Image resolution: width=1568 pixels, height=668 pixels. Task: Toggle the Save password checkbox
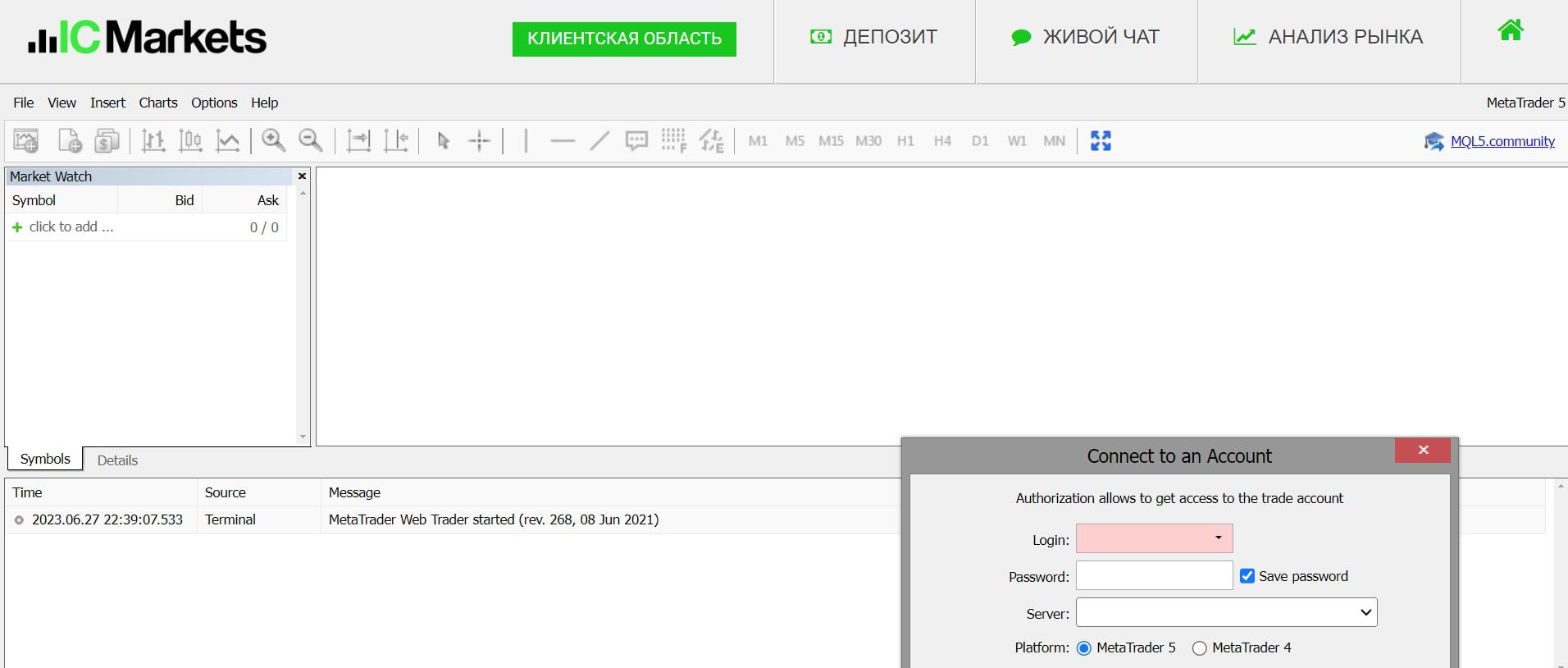click(x=1247, y=576)
